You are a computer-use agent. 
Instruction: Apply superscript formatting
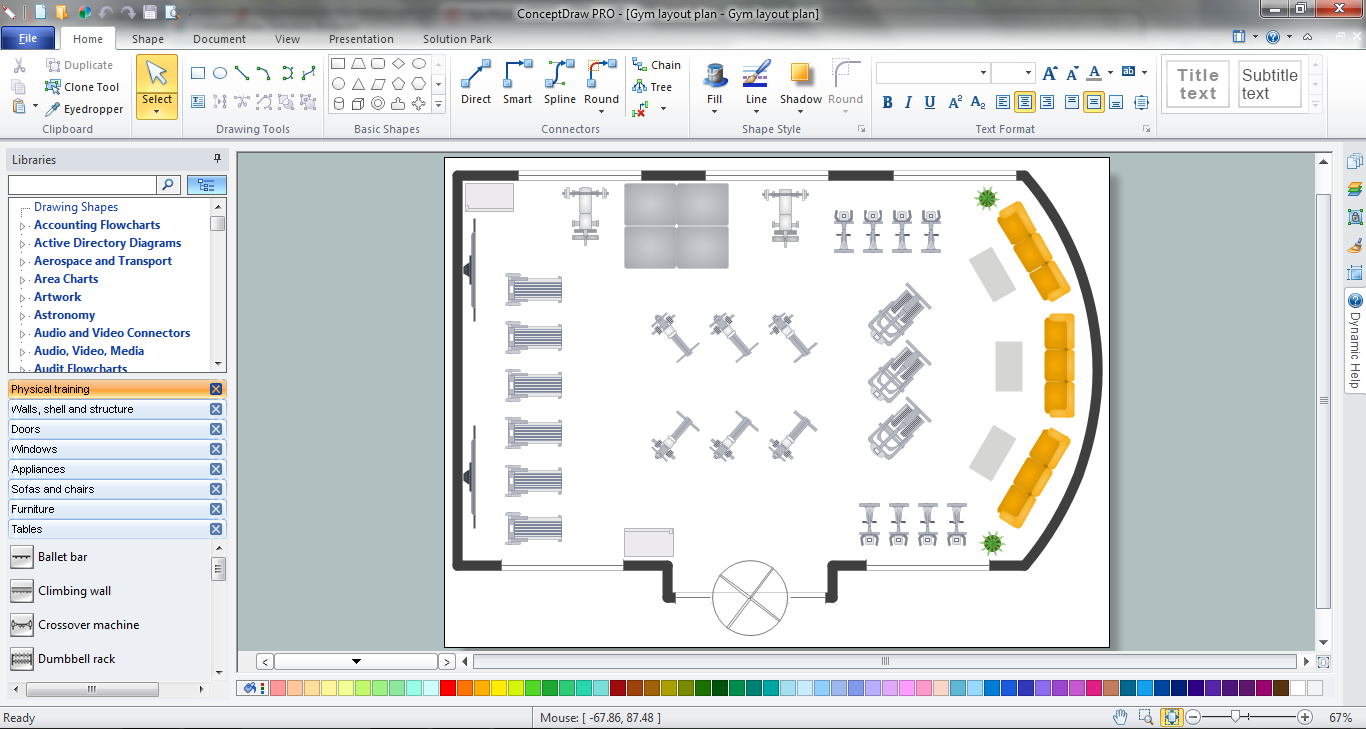[x=955, y=102]
